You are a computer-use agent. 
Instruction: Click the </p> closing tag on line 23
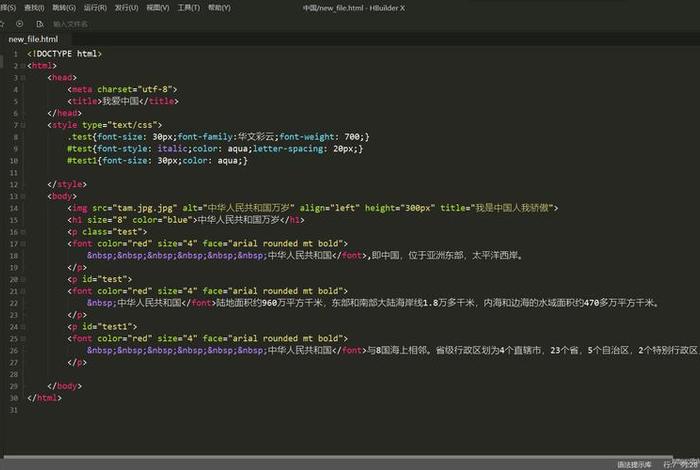coord(77,315)
